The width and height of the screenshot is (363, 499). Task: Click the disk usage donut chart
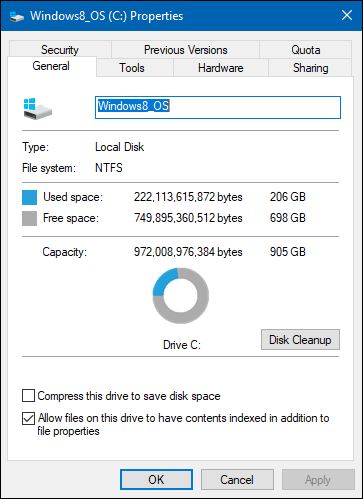tap(181, 296)
